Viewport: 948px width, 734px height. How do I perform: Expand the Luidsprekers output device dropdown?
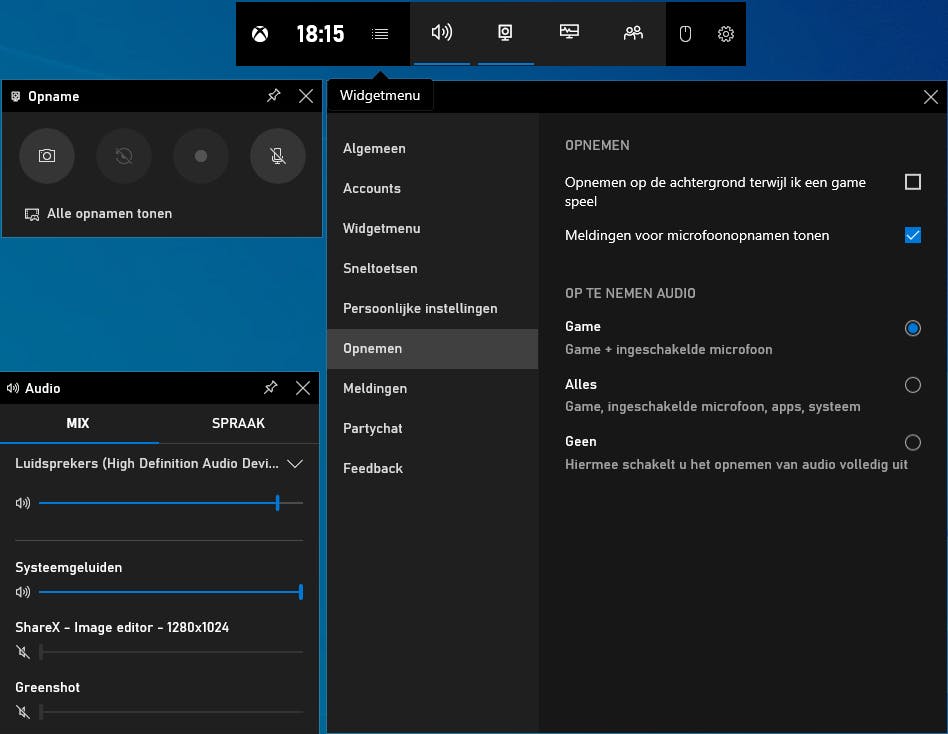[295, 464]
